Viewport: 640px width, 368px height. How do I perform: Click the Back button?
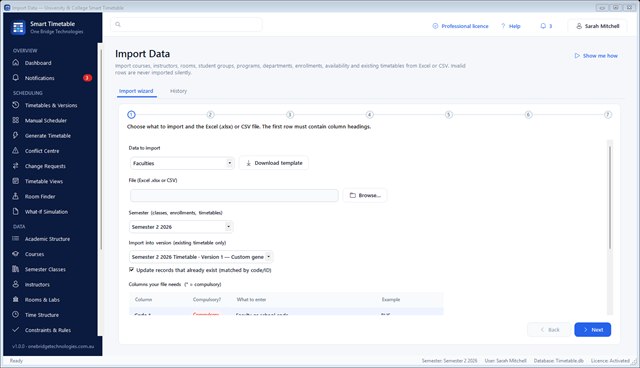pos(549,330)
